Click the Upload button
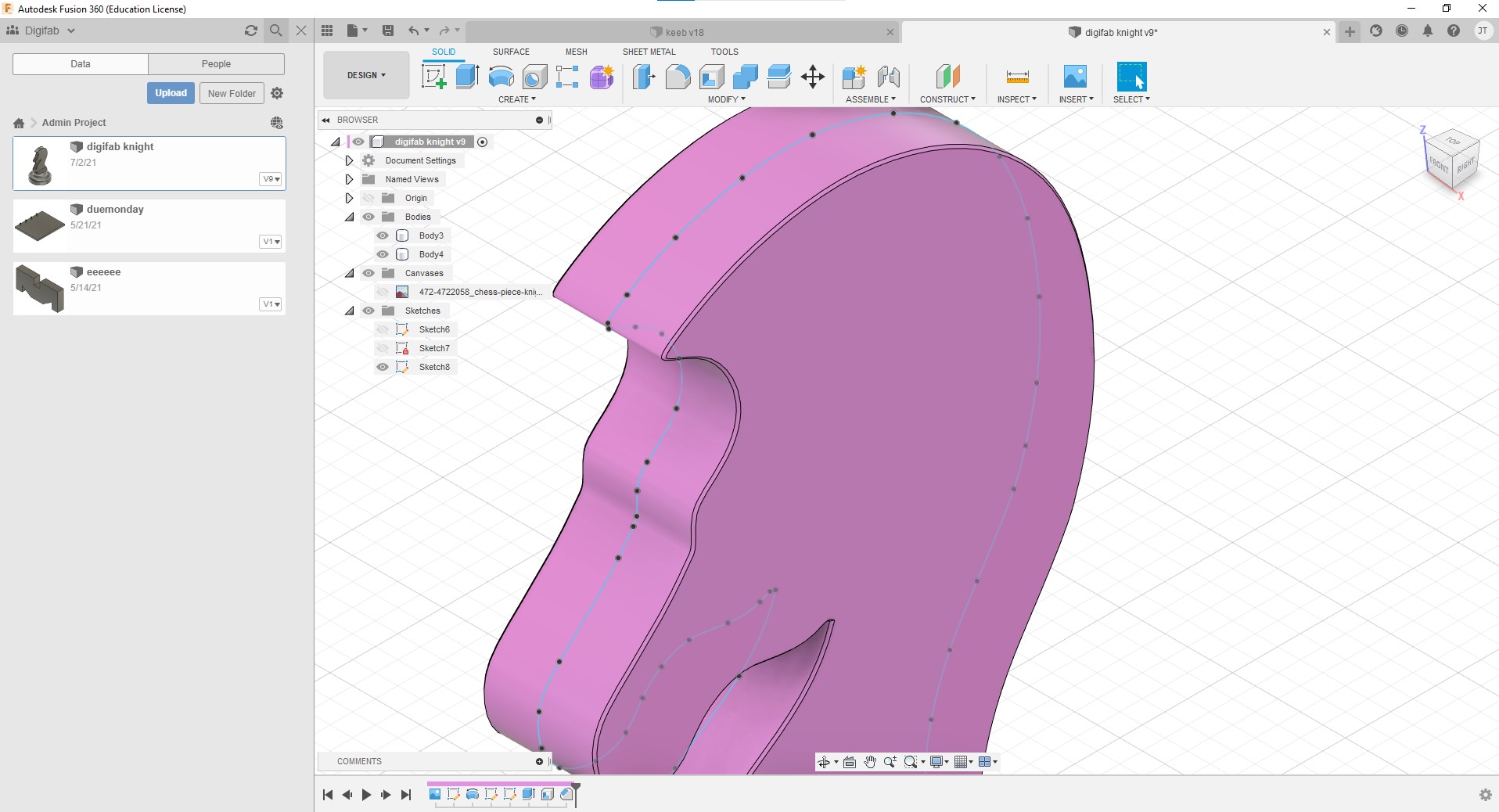This screenshot has height=812, width=1499. pos(171,93)
